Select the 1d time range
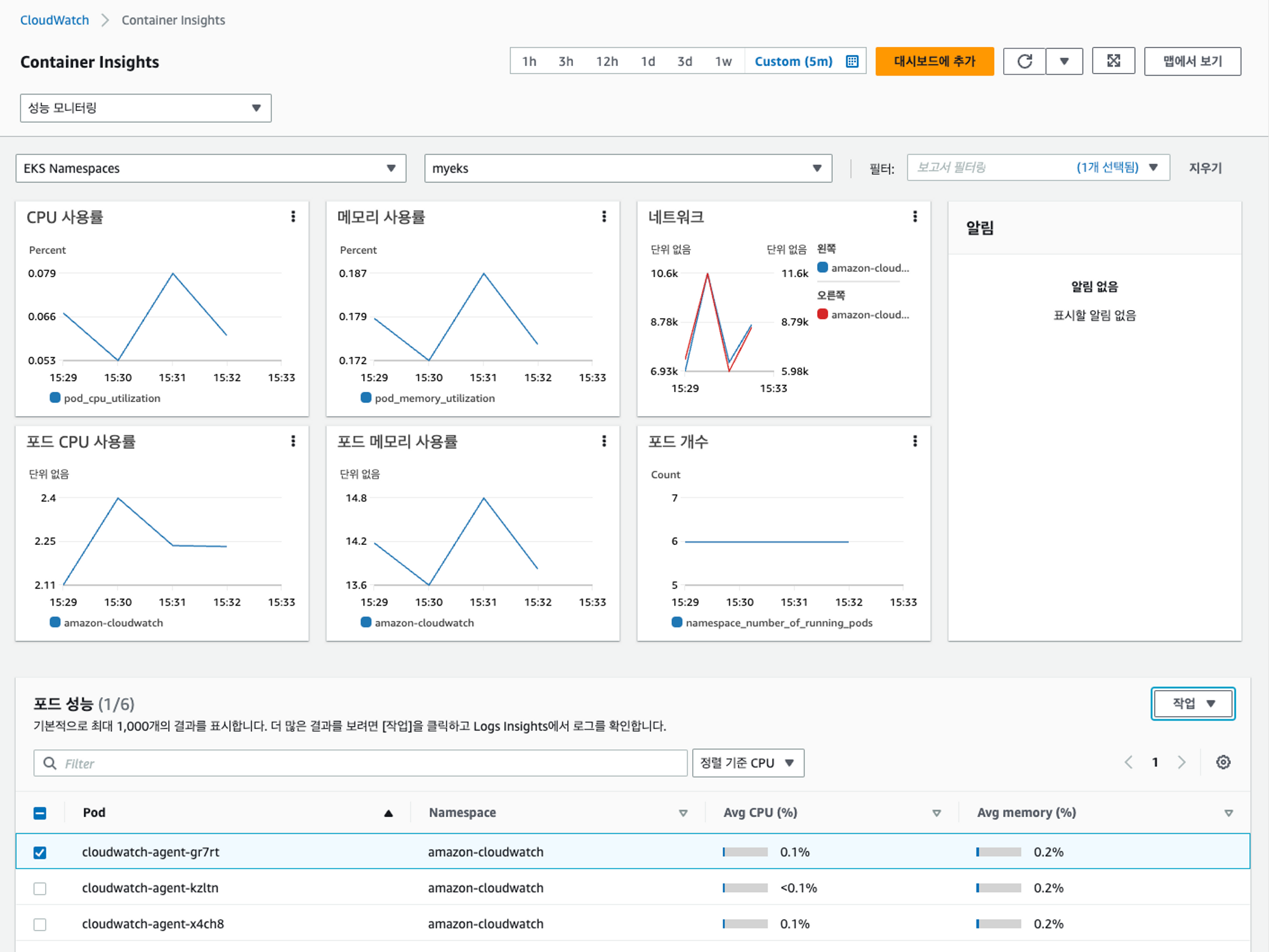 (x=648, y=62)
